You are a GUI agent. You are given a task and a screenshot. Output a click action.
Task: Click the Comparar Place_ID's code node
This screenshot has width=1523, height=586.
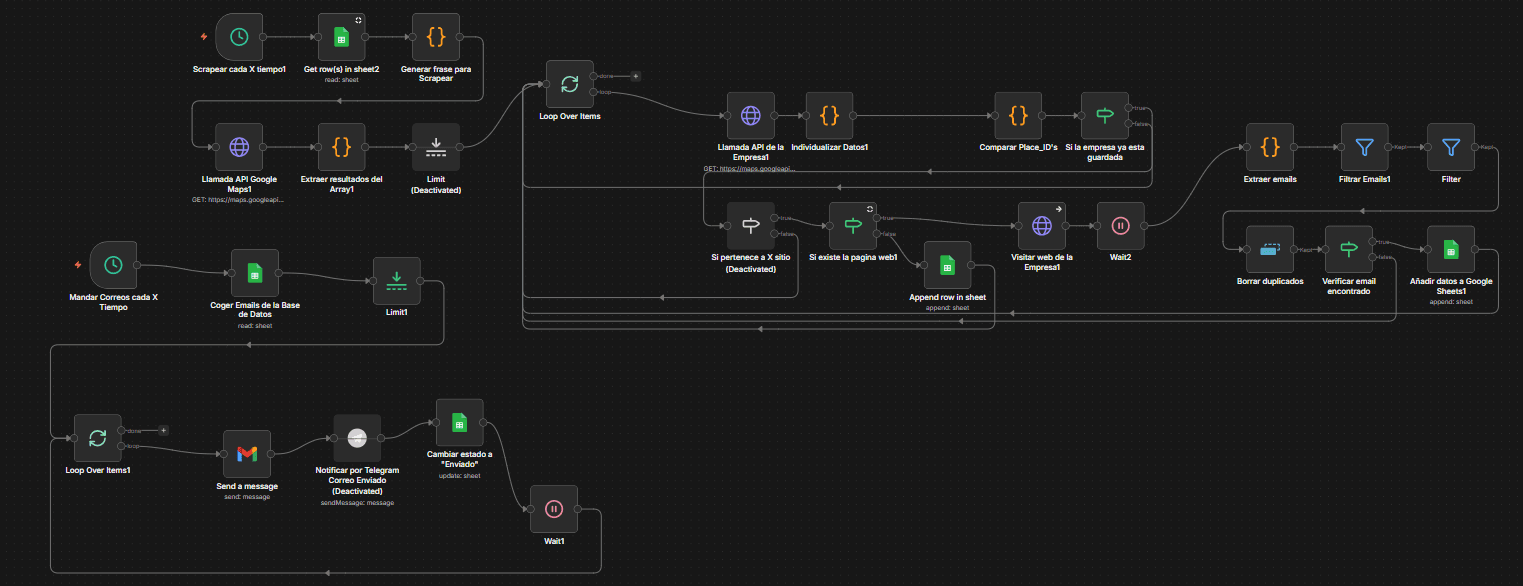1018,116
